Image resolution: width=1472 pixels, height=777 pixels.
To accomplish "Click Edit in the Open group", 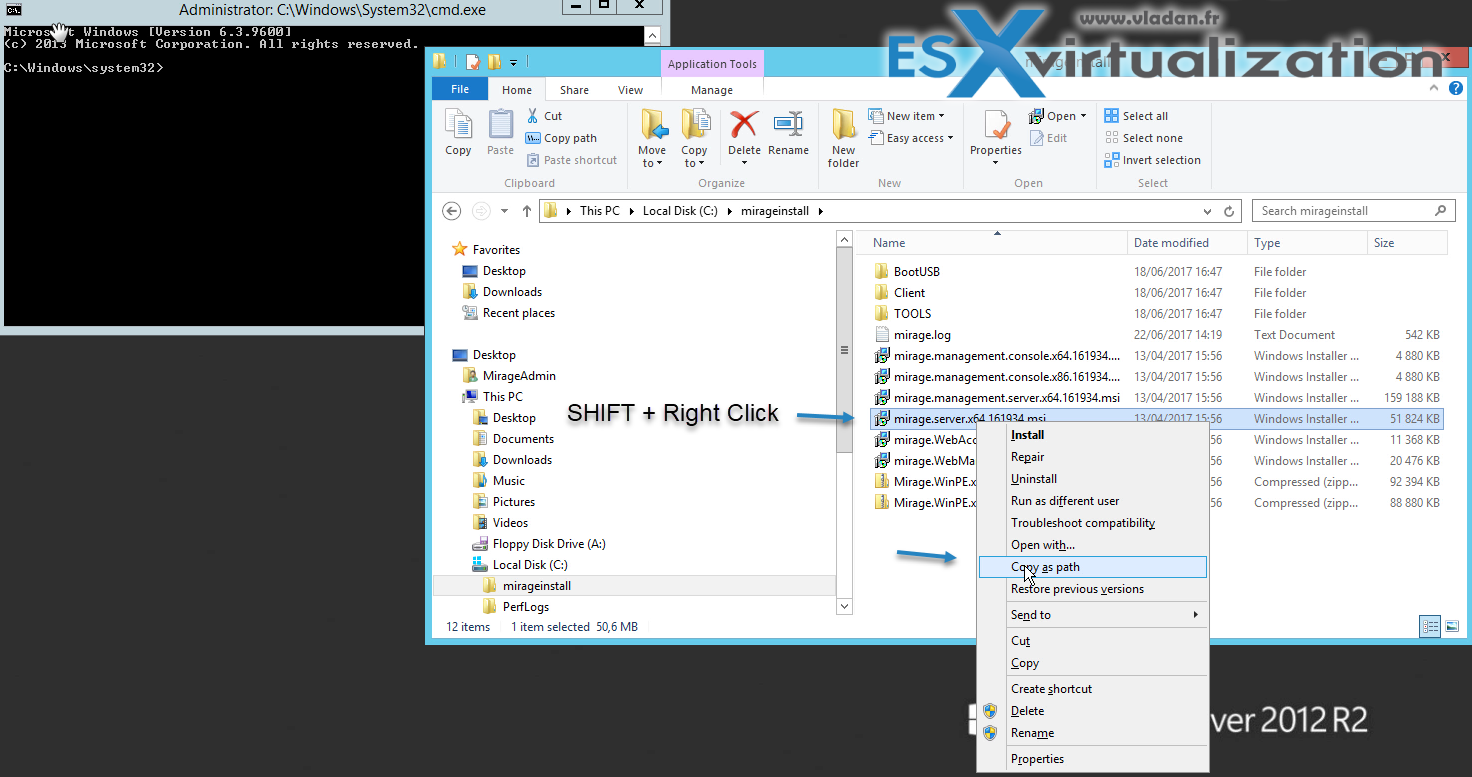I will pyautogui.click(x=1048, y=138).
